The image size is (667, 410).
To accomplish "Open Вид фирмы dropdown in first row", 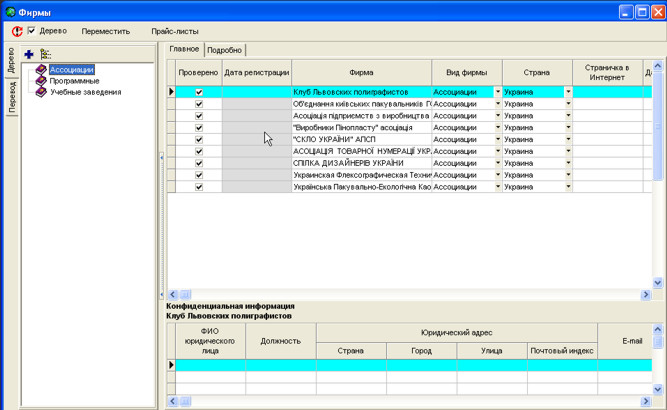I will 498,92.
